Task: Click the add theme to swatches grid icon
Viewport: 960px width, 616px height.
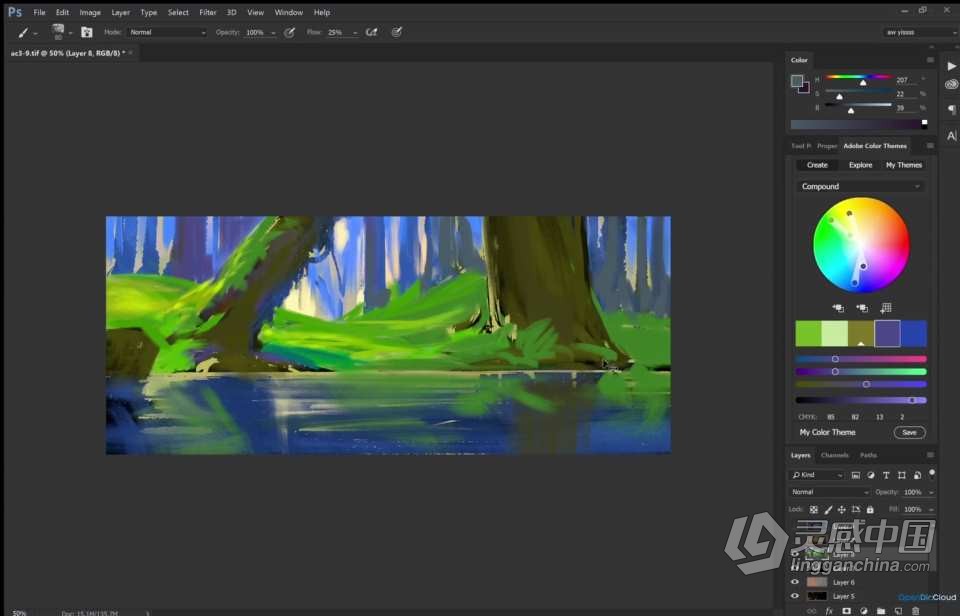Action: tap(885, 308)
